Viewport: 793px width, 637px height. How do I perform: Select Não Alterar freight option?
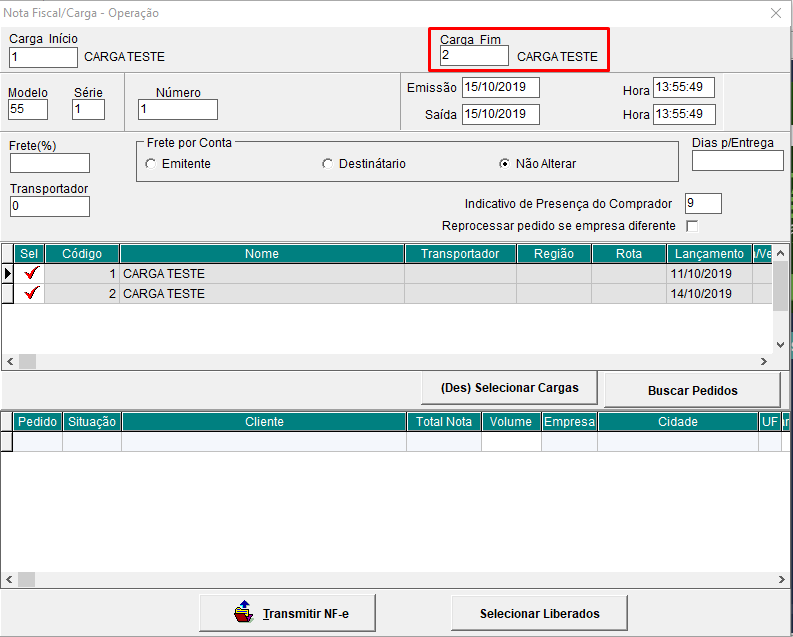505,164
